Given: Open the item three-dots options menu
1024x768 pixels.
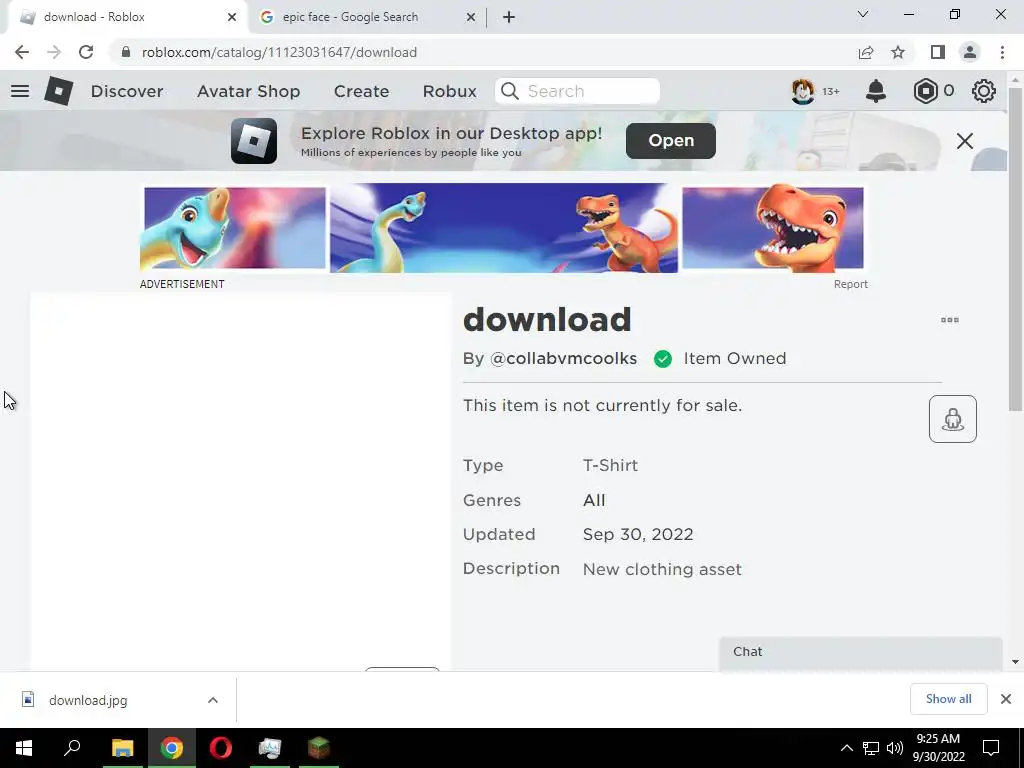Looking at the screenshot, I should pos(950,320).
